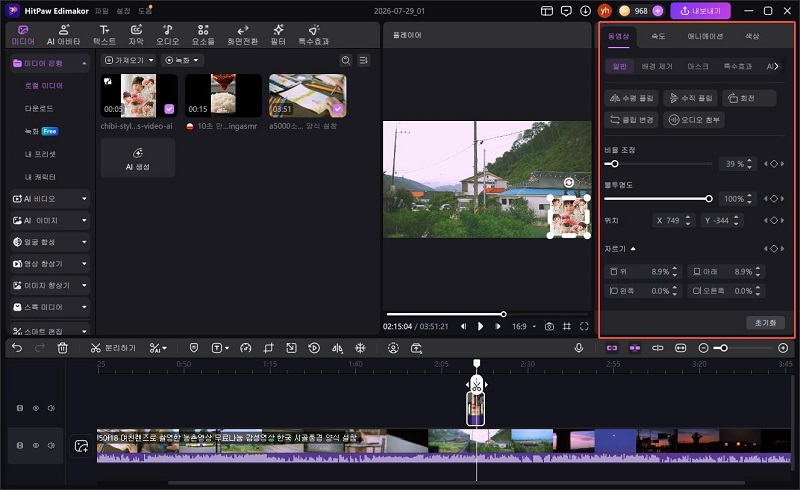
Task: Switch to the 색상 (Color) tab
Action: 752,36
